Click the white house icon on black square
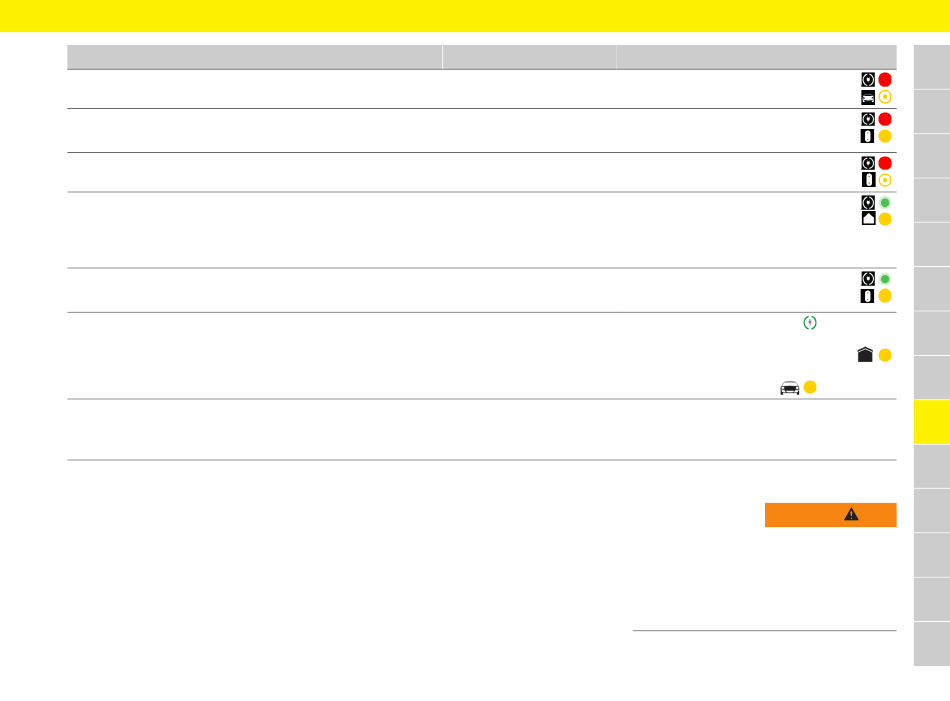 868,219
